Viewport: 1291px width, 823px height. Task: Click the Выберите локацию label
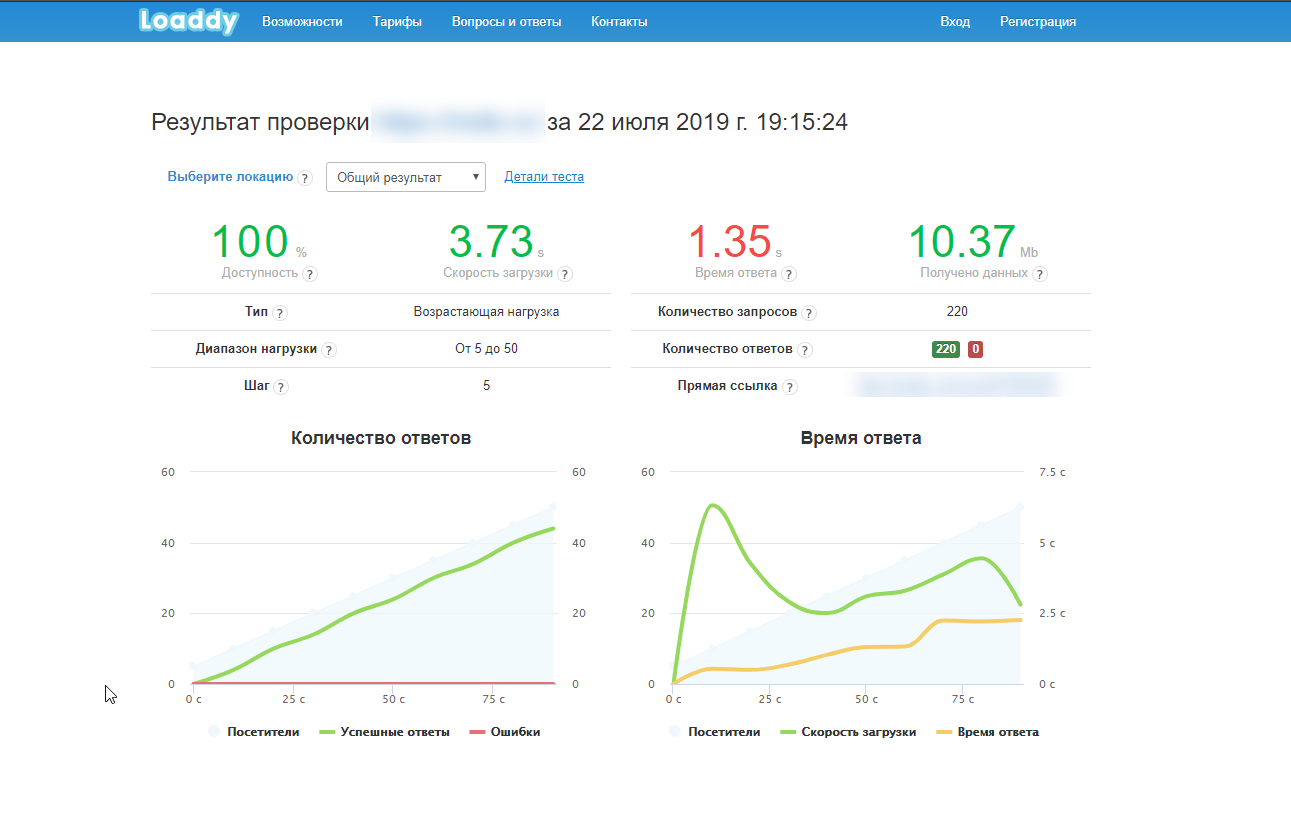pyautogui.click(x=230, y=177)
